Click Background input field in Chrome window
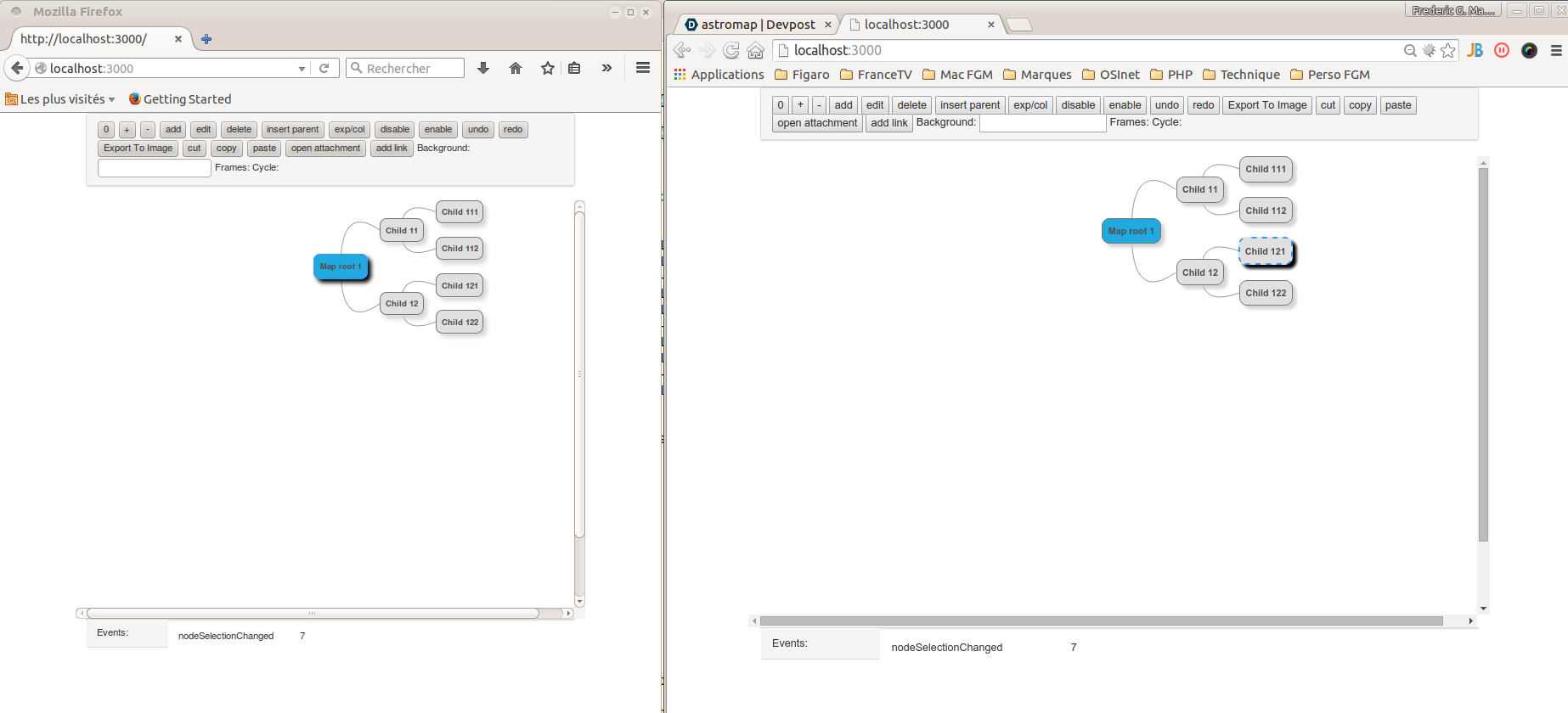 [1043, 123]
